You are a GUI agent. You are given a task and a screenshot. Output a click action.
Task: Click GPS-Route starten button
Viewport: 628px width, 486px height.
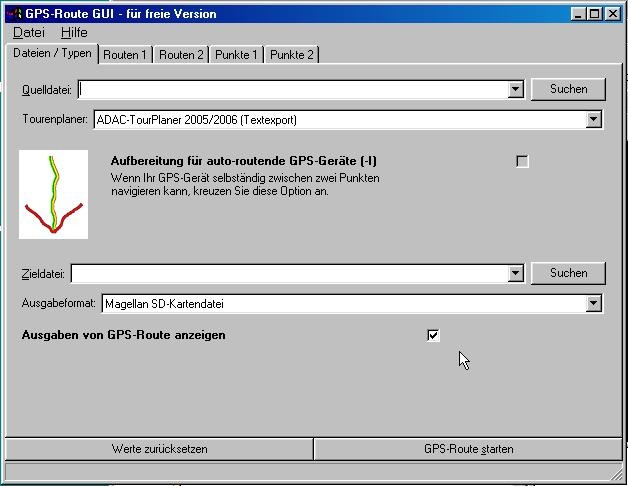click(468, 449)
